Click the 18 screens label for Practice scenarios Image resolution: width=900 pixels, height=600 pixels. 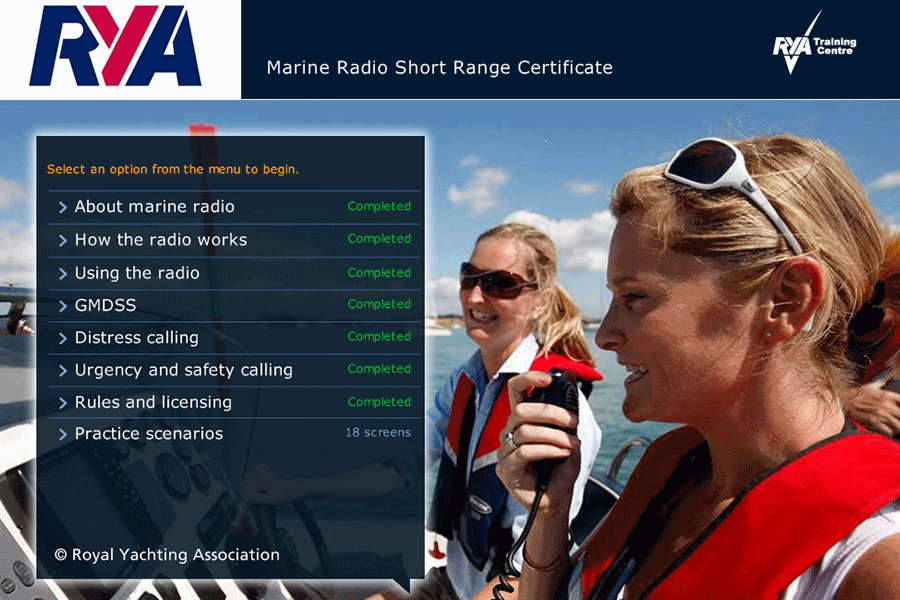click(x=378, y=432)
